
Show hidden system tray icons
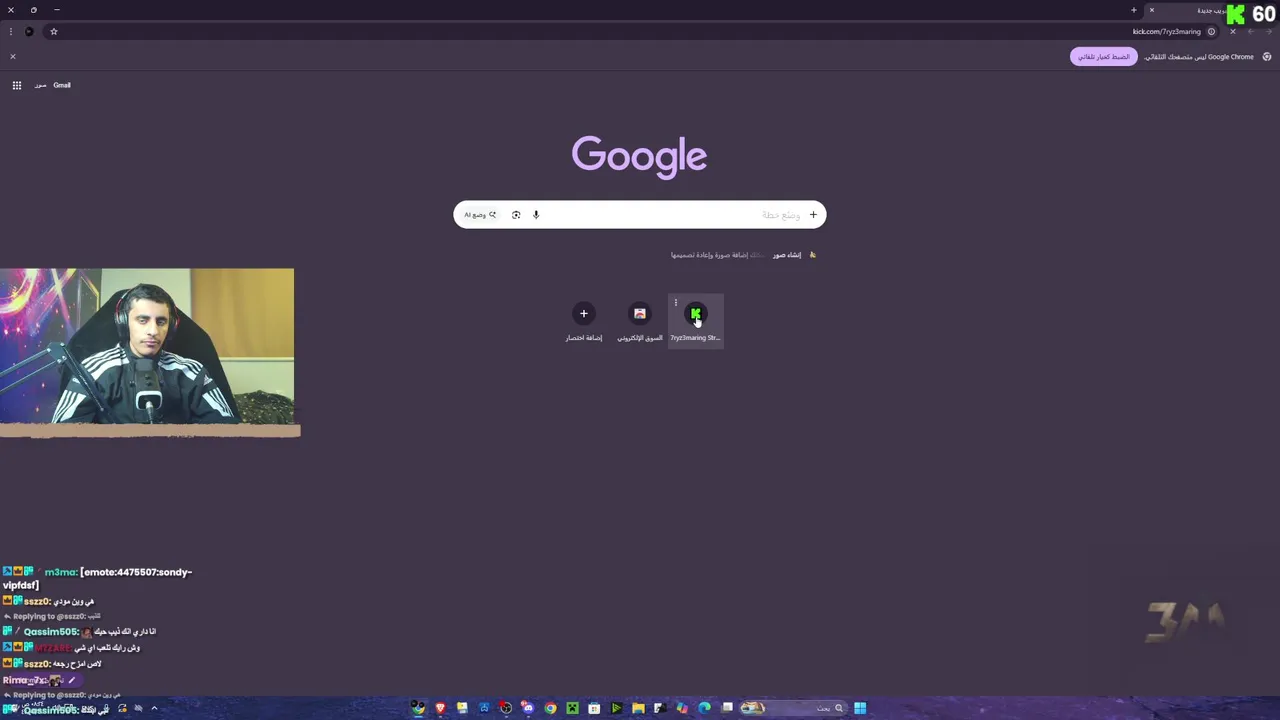coord(154,708)
